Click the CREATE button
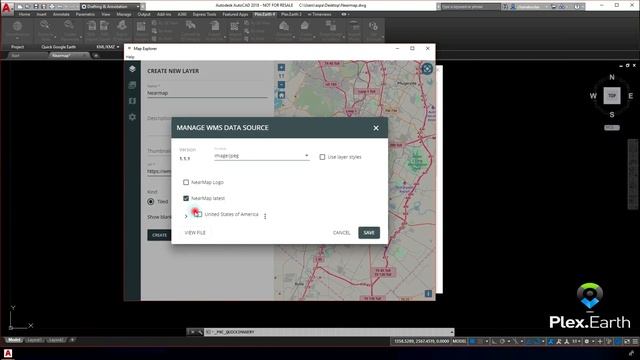 coord(160,235)
